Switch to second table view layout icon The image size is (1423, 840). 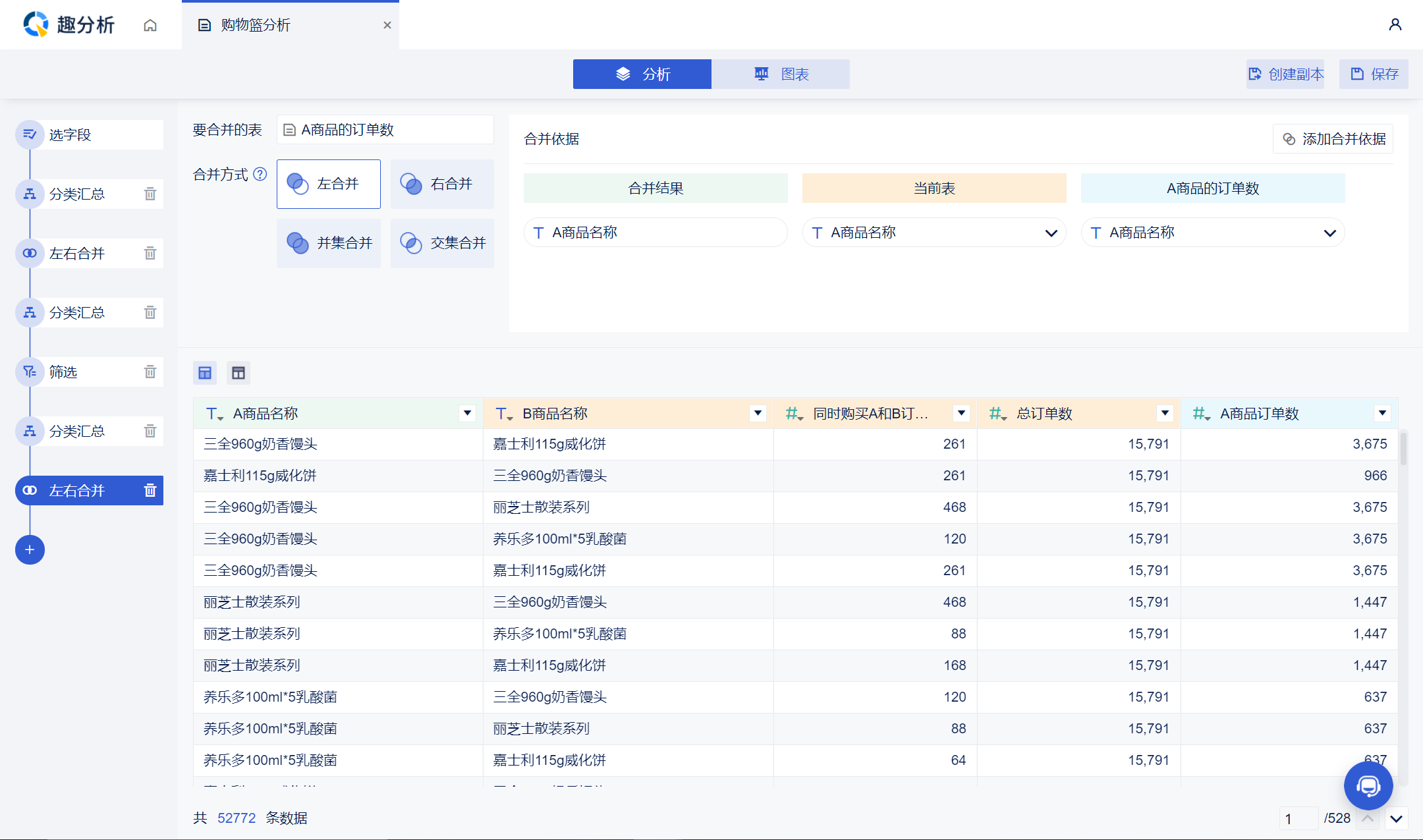(238, 373)
